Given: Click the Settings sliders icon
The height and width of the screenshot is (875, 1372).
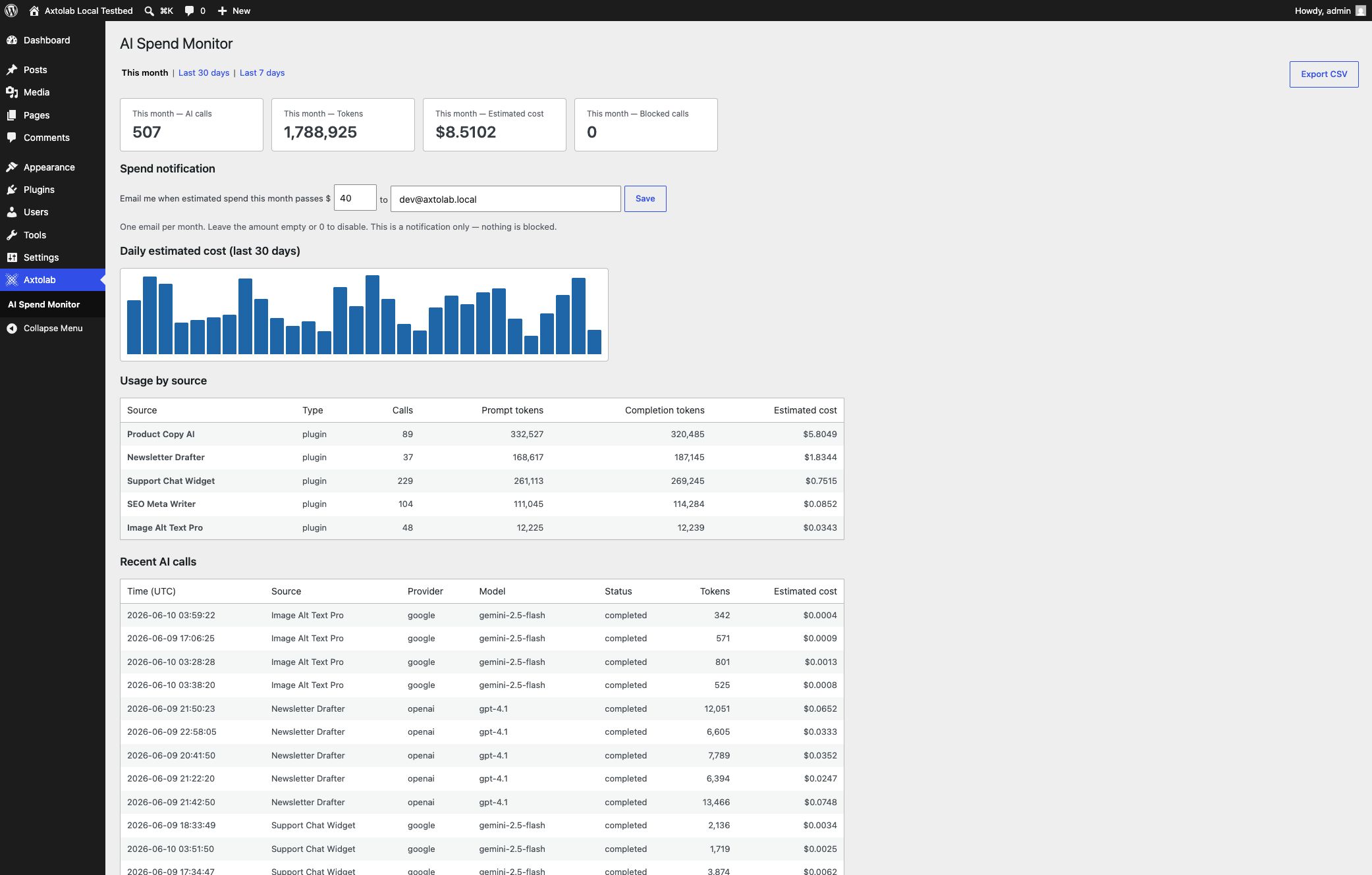Looking at the screenshot, I should tap(12, 257).
